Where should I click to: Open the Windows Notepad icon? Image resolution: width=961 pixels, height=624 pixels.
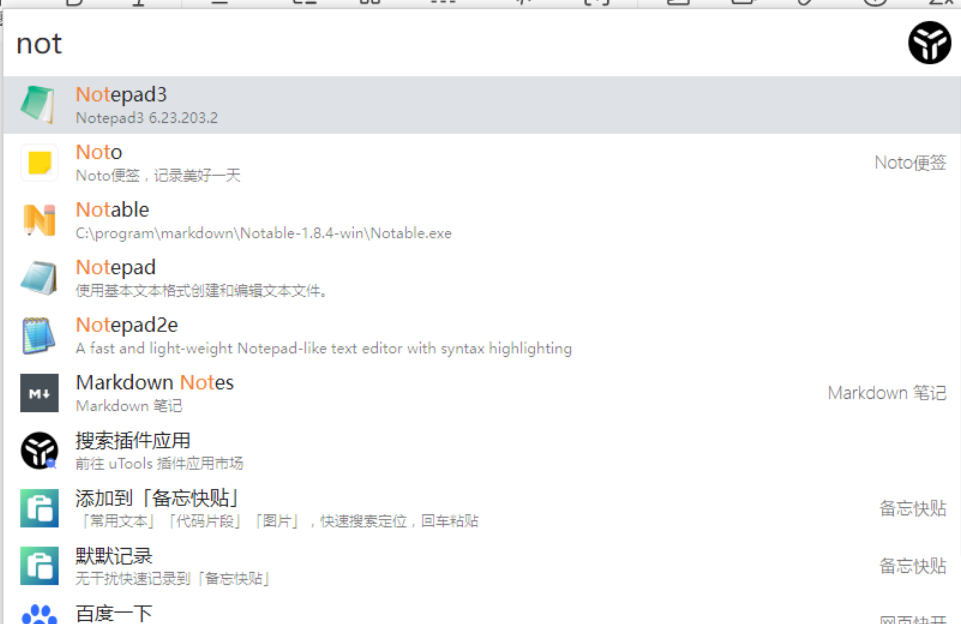(x=39, y=278)
